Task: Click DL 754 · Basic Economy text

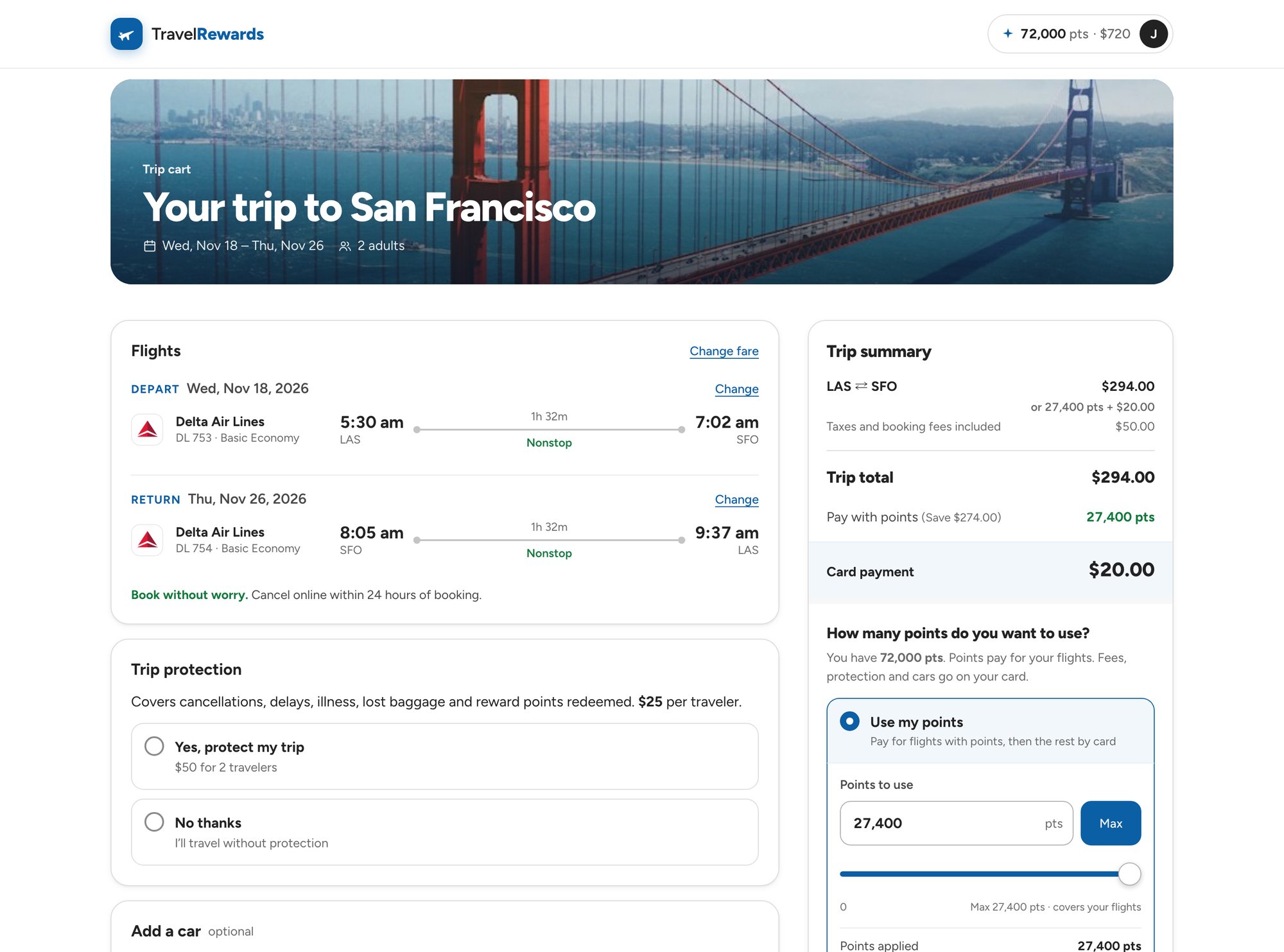Action: click(238, 548)
